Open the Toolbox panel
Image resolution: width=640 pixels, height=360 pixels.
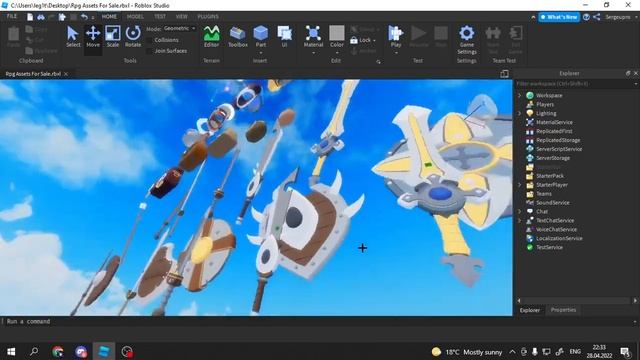point(238,37)
